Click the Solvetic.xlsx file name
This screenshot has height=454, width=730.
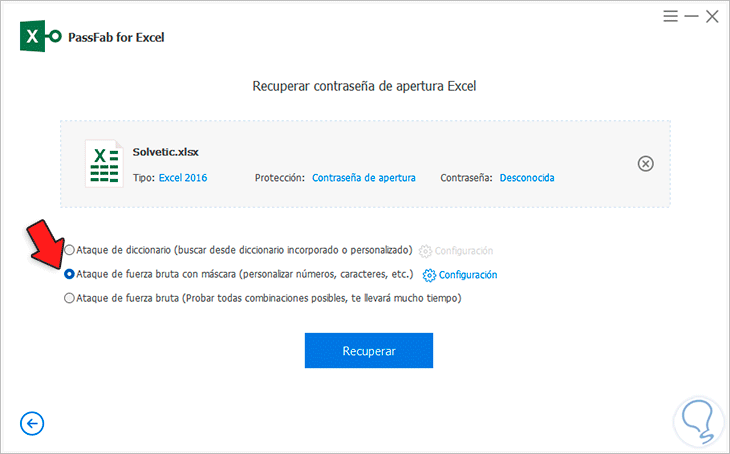click(x=166, y=152)
